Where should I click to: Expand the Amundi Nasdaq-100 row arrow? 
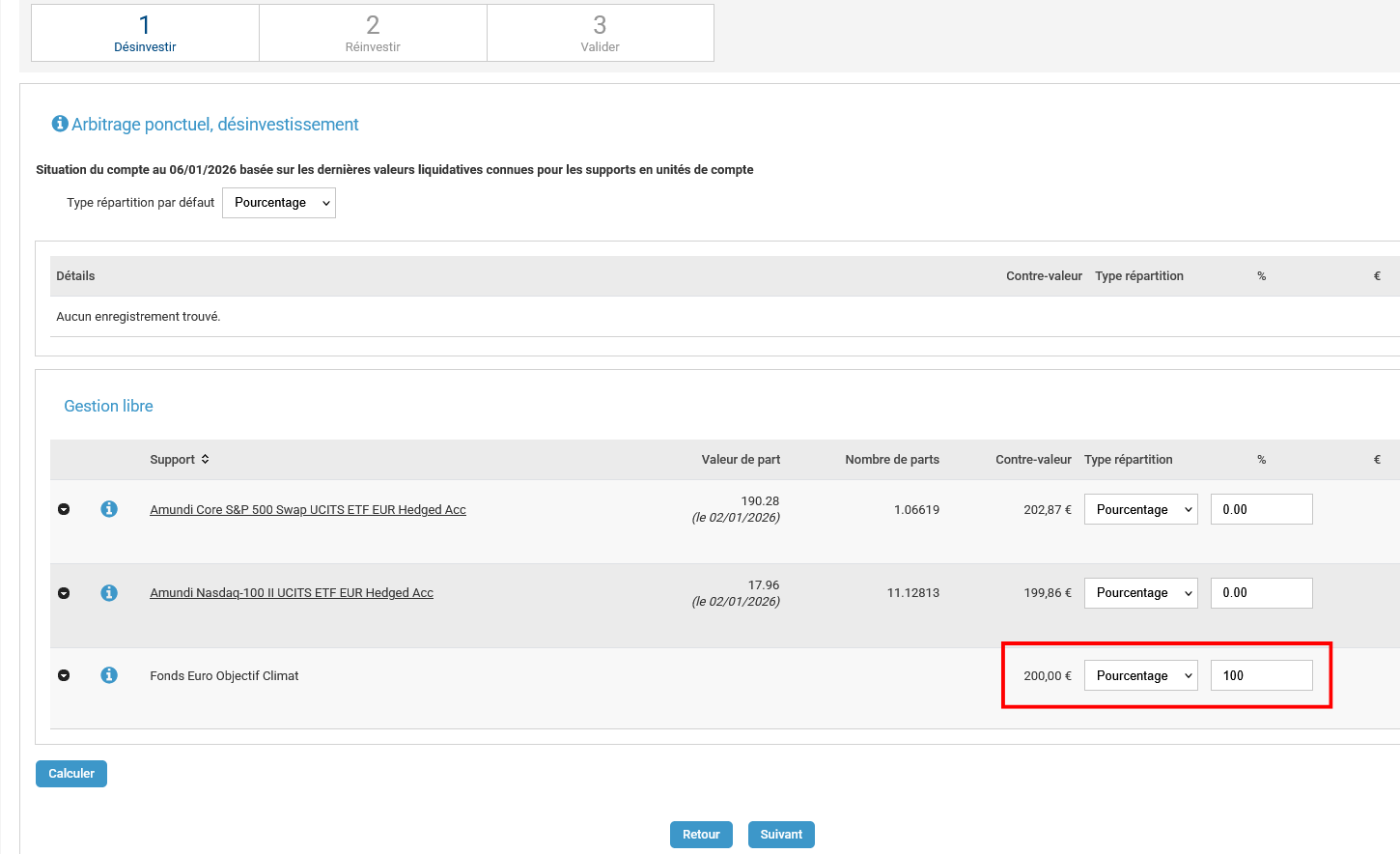coord(64,592)
